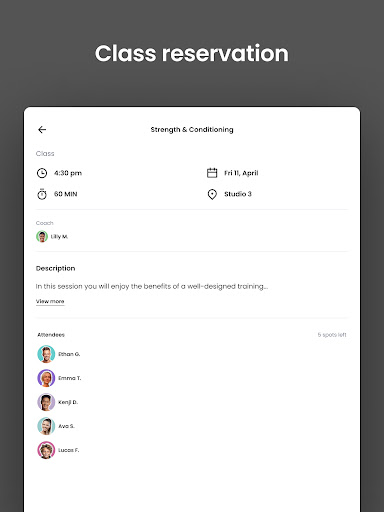The height and width of the screenshot is (512, 384).
Task: Open Emma T.'s profile picture
Action: click(x=46, y=378)
